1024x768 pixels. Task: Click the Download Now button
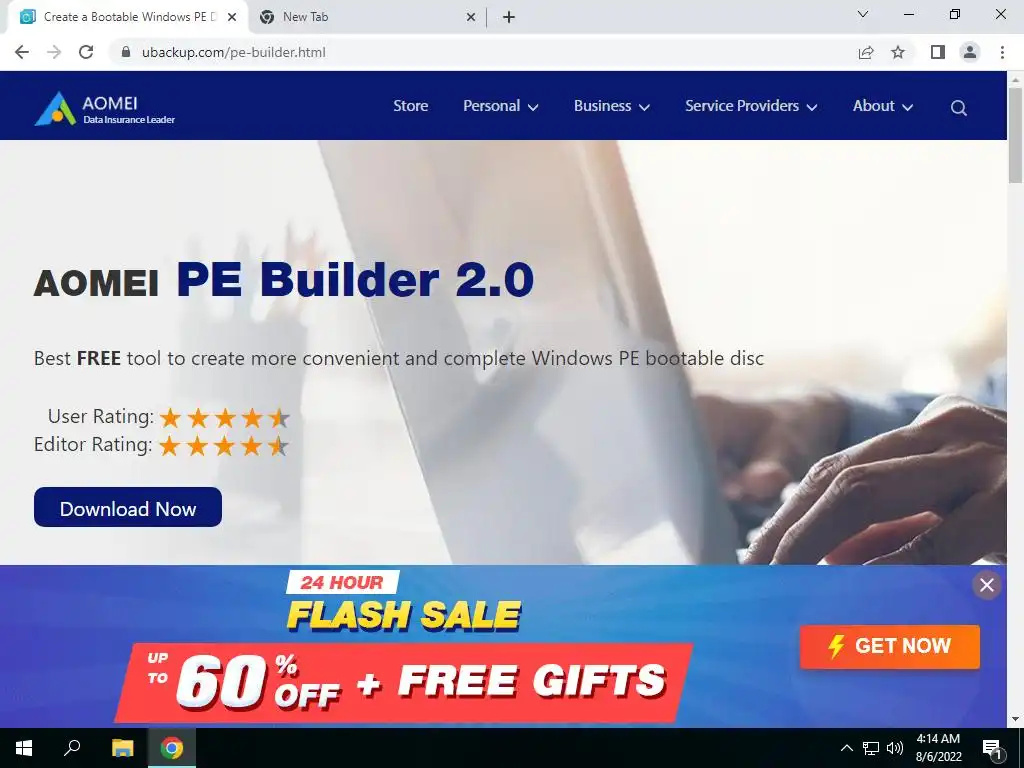[x=128, y=507]
